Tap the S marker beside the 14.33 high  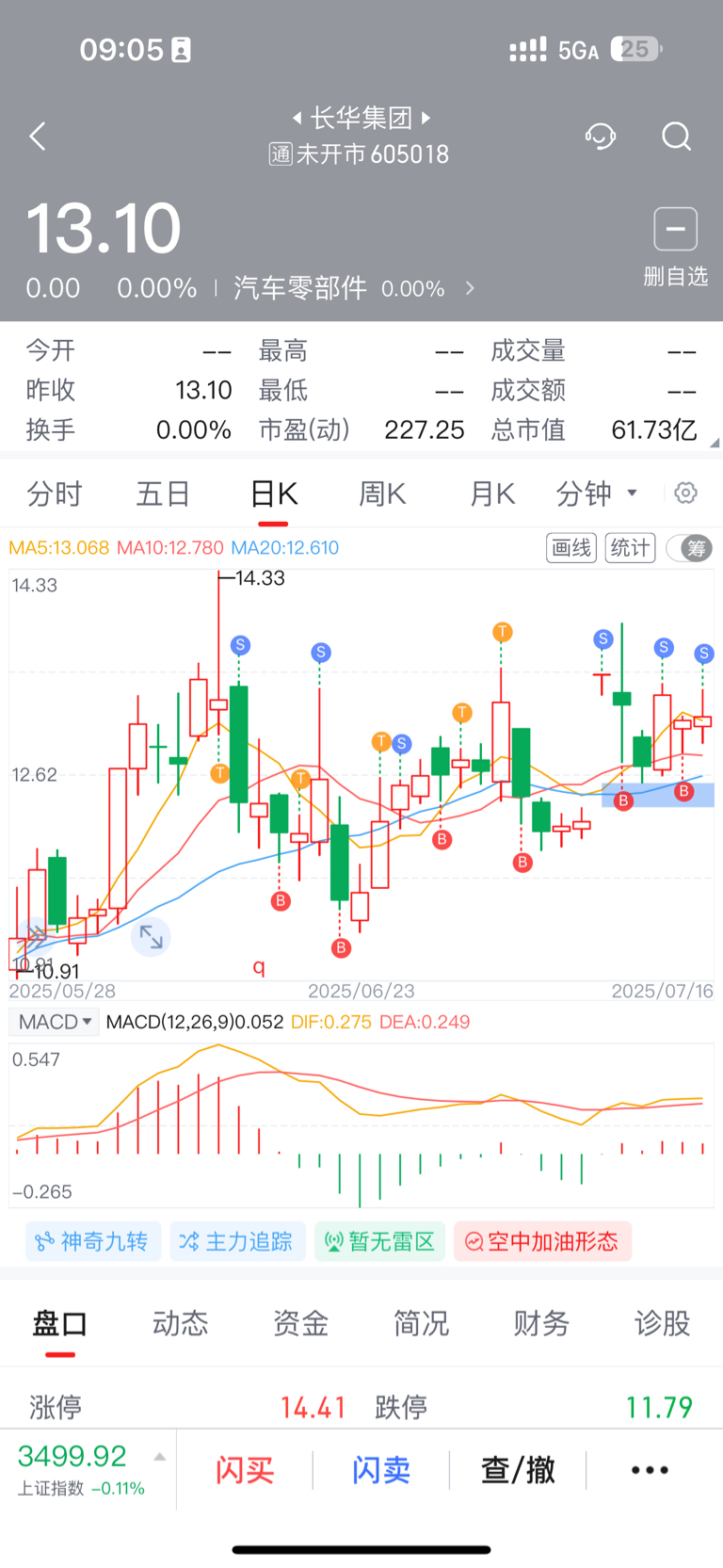pyautogui.click(x=240, y=645)
